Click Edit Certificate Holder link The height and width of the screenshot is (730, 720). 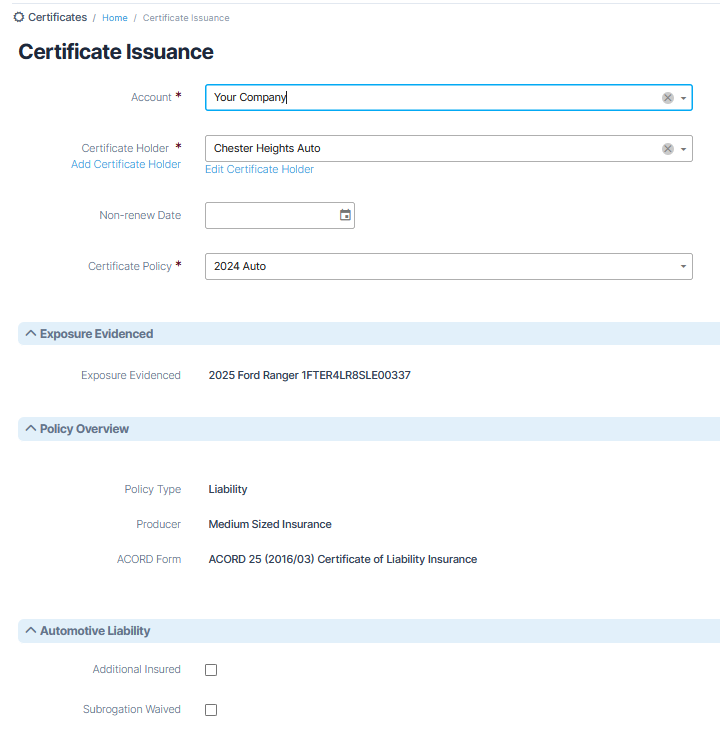tap(259, 170)
